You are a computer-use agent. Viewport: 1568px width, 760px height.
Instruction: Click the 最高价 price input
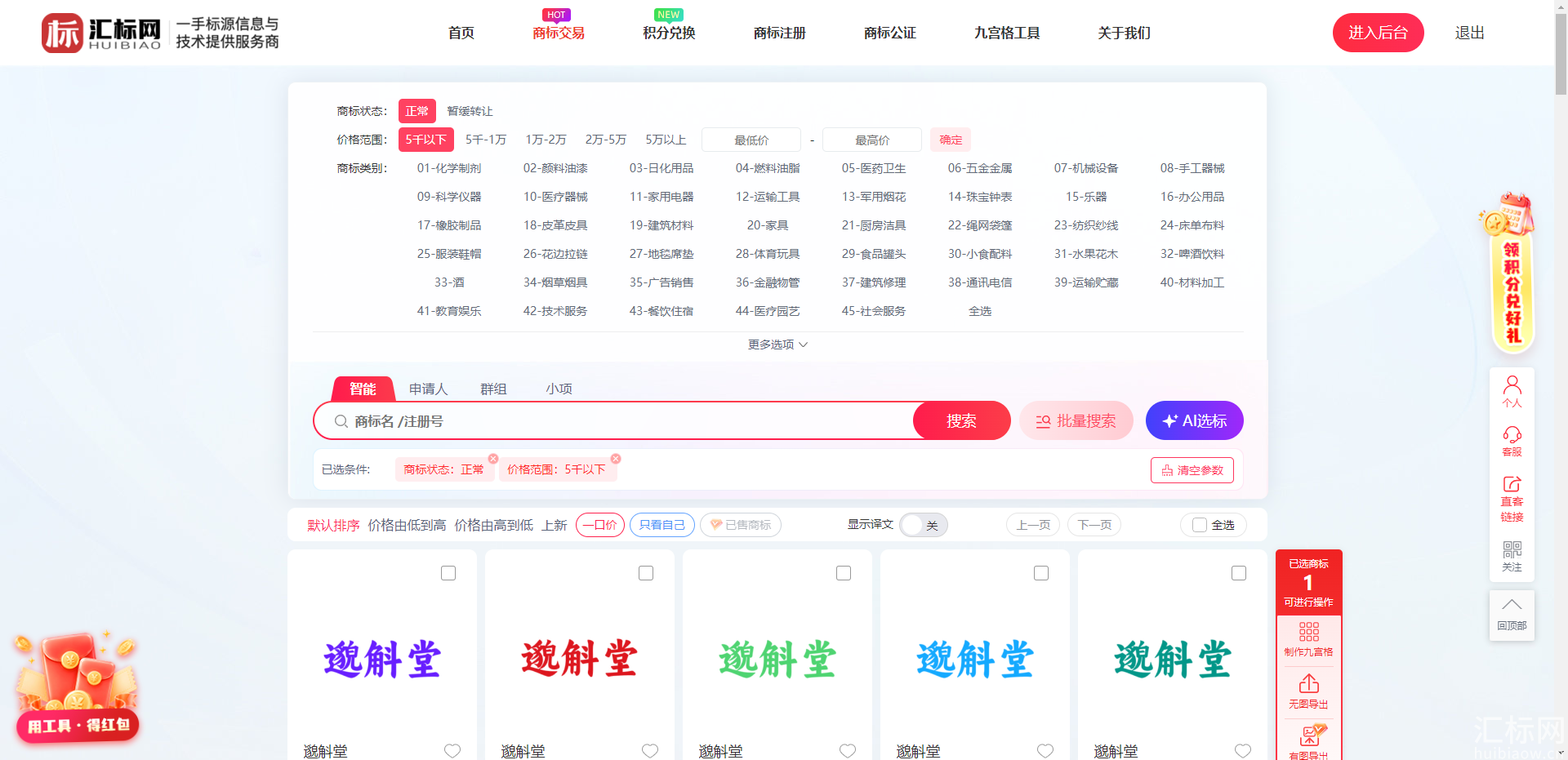pyautogui.click(x=872, y=140)
